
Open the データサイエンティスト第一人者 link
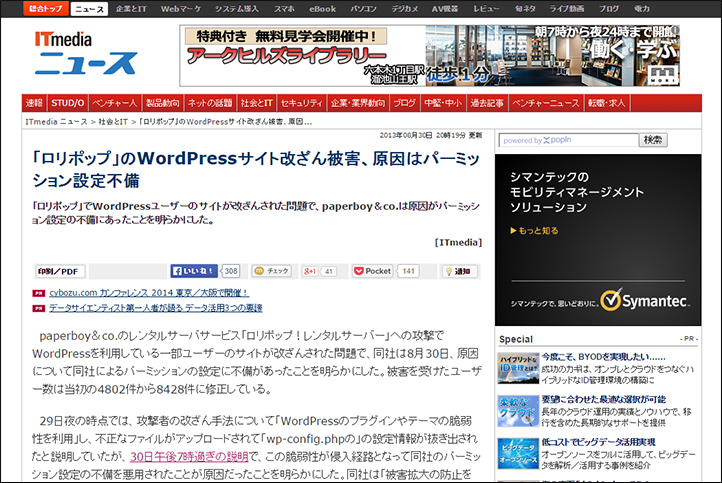pos(156,308)
